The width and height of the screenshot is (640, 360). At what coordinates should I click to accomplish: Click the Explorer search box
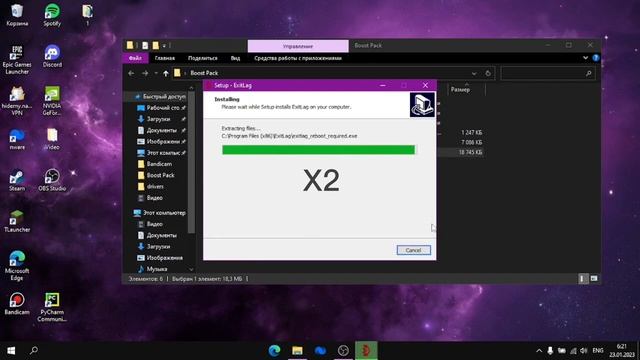[548, 73]
